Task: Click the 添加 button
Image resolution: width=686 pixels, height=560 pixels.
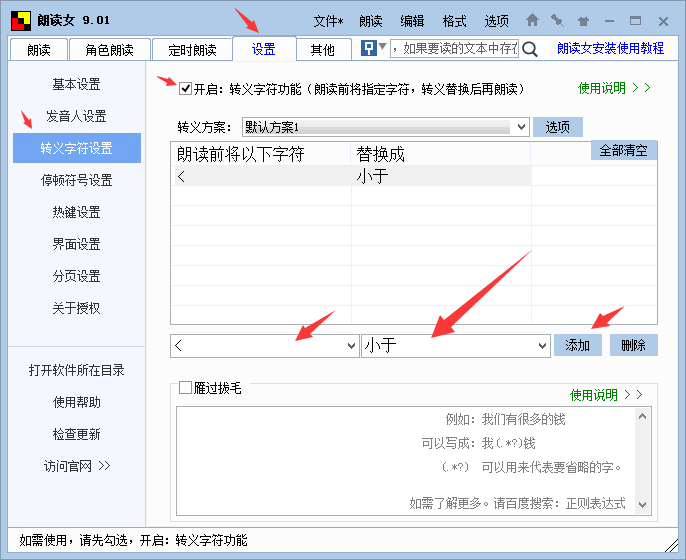Action: 578,345
